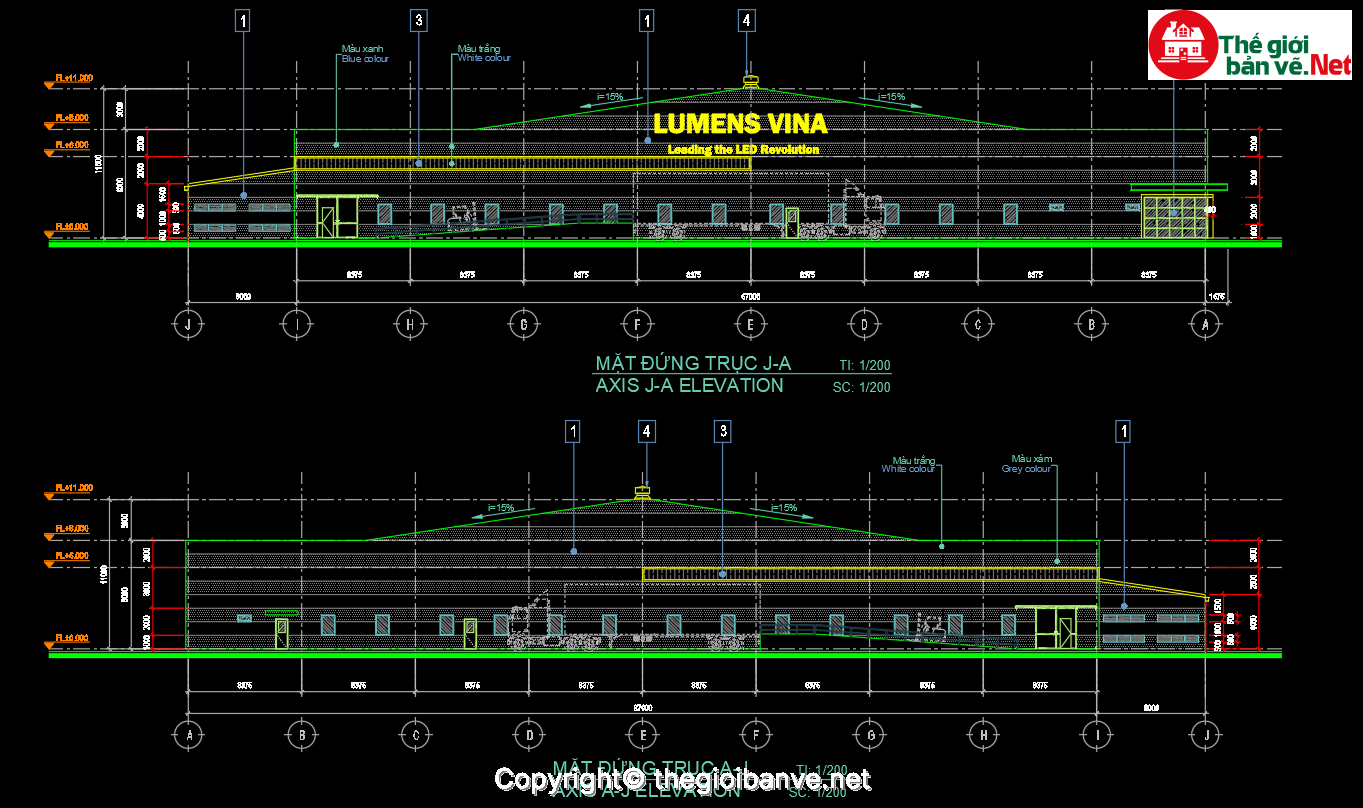Select roof ventilator on J-A elevation ridge
This screenshot has height=808, width=1363.
tap(751, 80)
